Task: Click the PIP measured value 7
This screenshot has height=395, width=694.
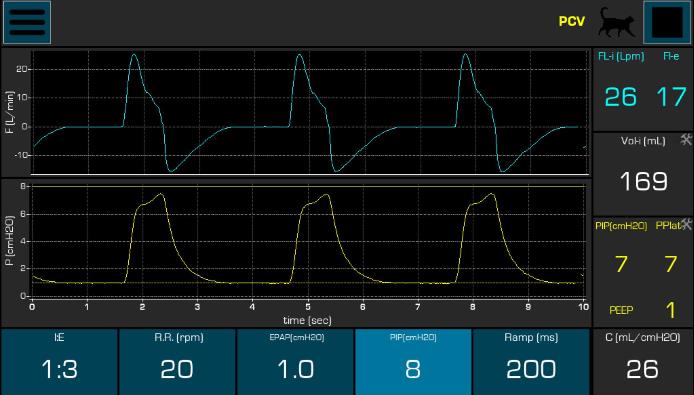Action: click(621, 264)
